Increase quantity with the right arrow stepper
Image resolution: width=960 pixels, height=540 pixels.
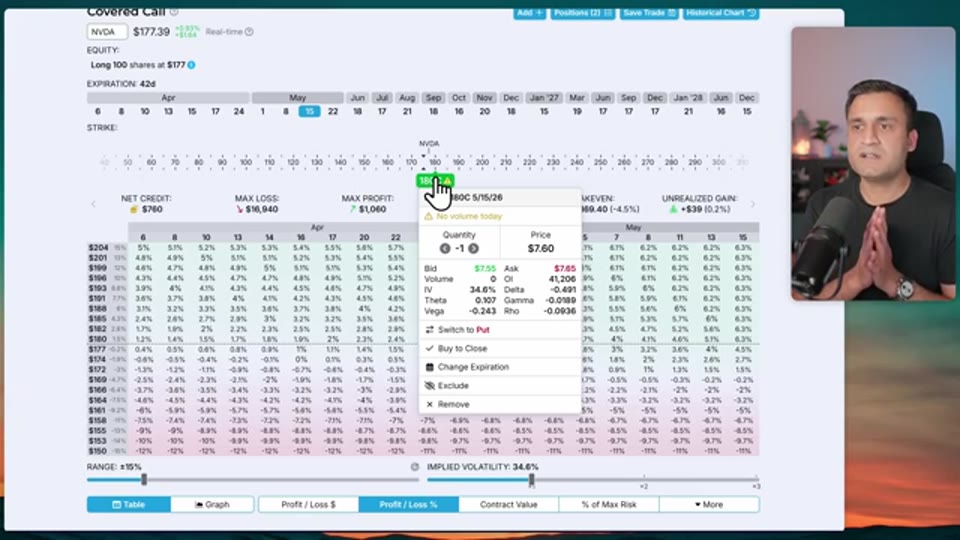point(473,249)
